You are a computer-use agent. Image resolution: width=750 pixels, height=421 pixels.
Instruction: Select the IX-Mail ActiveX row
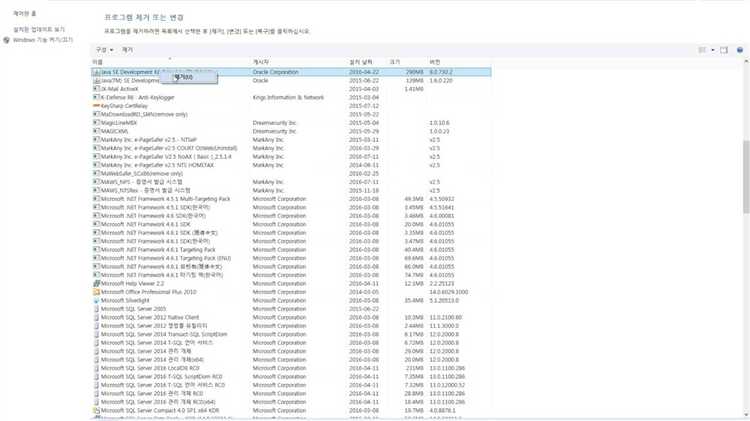(x=291, y=89)
